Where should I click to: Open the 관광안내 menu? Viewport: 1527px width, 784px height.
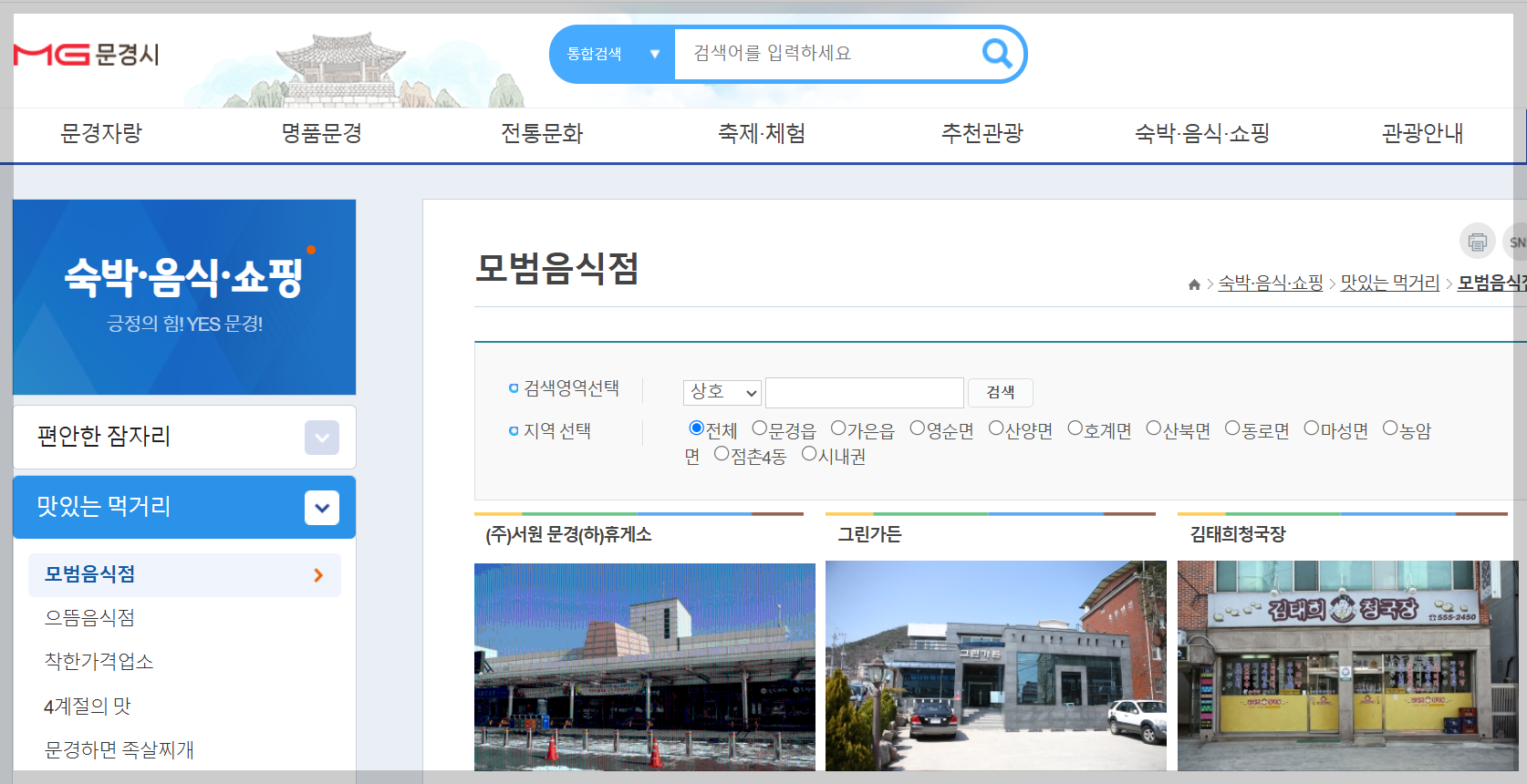click(x=1423, y=133)
